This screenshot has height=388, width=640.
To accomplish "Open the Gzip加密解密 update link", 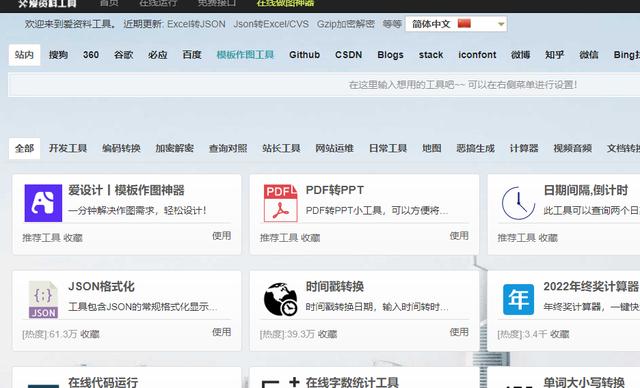I will point(346,24).
